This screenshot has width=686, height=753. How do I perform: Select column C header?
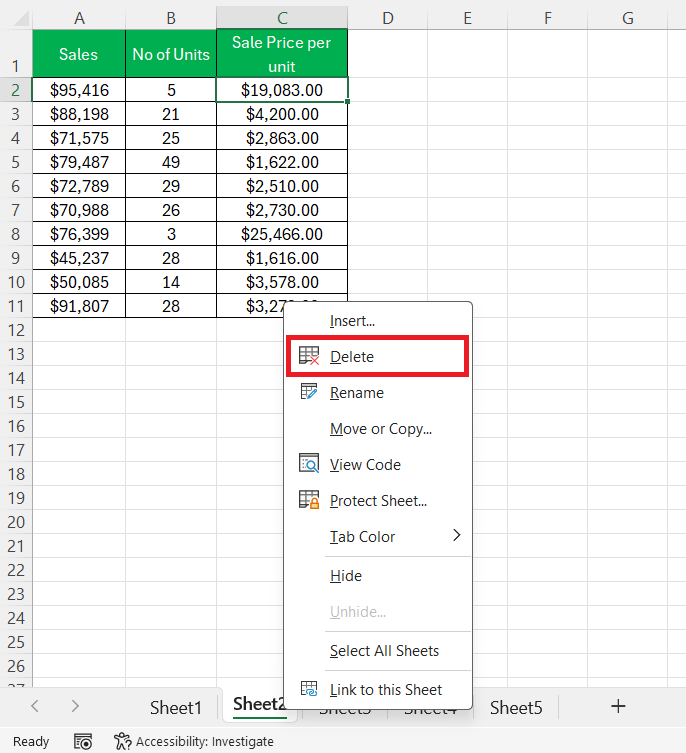click(x=282, y=18)
